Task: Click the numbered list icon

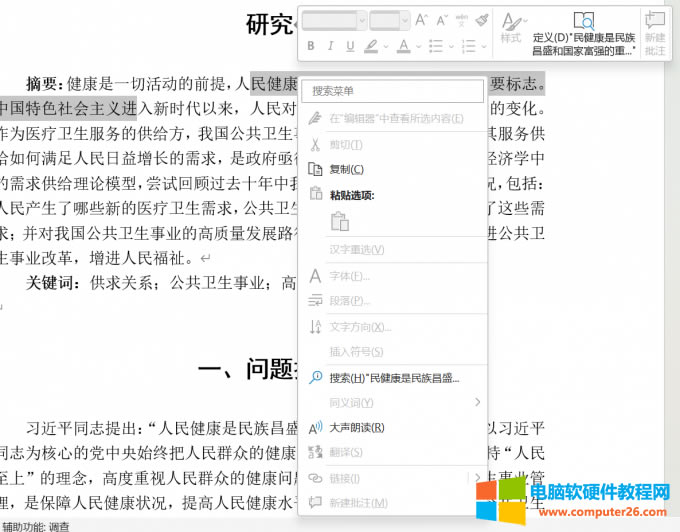Action: (469, 46)
